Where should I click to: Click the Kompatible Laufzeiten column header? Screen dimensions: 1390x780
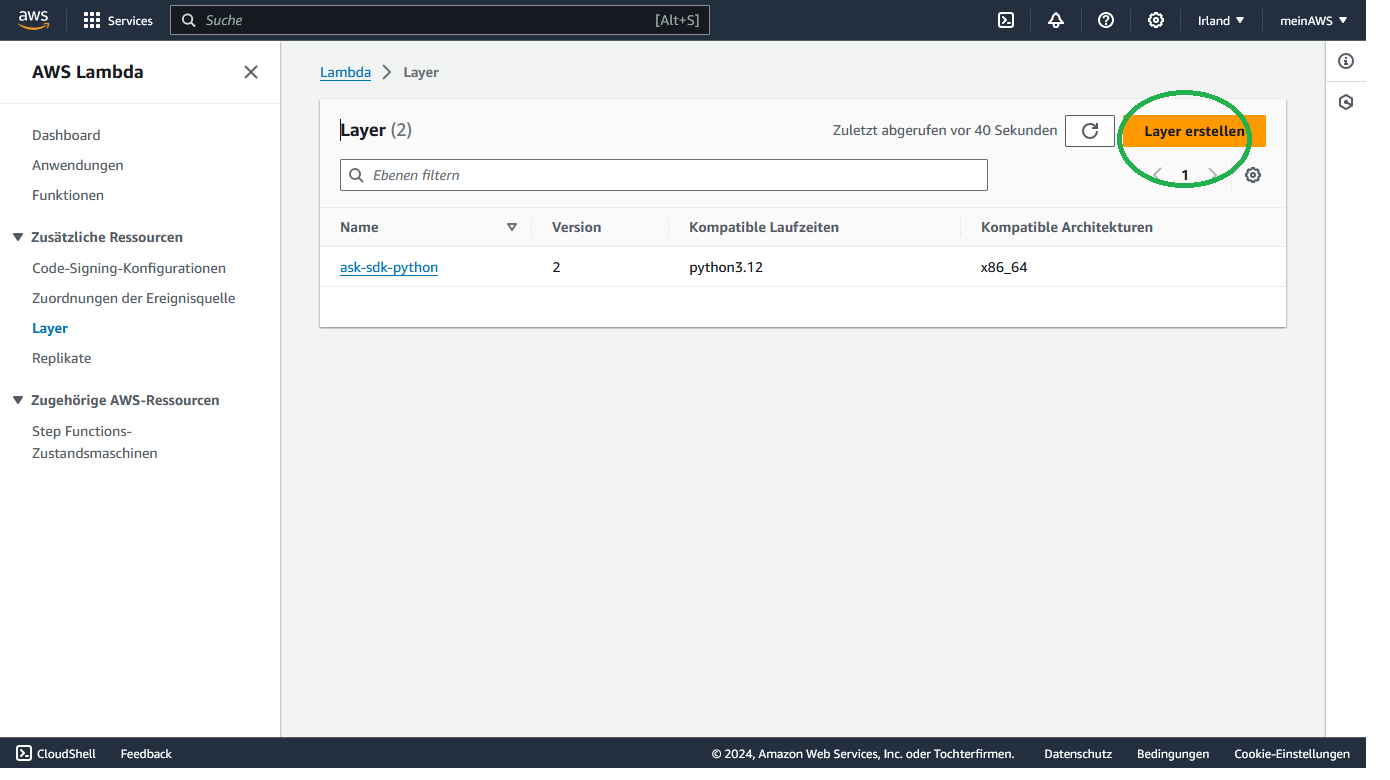[x=764, y=227]
